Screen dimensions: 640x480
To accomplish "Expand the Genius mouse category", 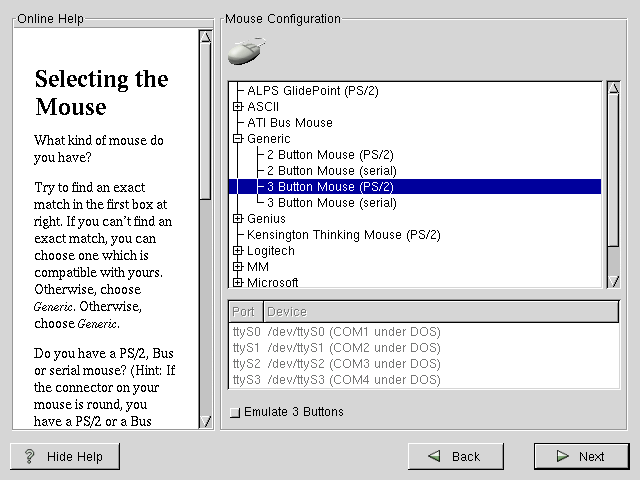I will pos(238,219).
